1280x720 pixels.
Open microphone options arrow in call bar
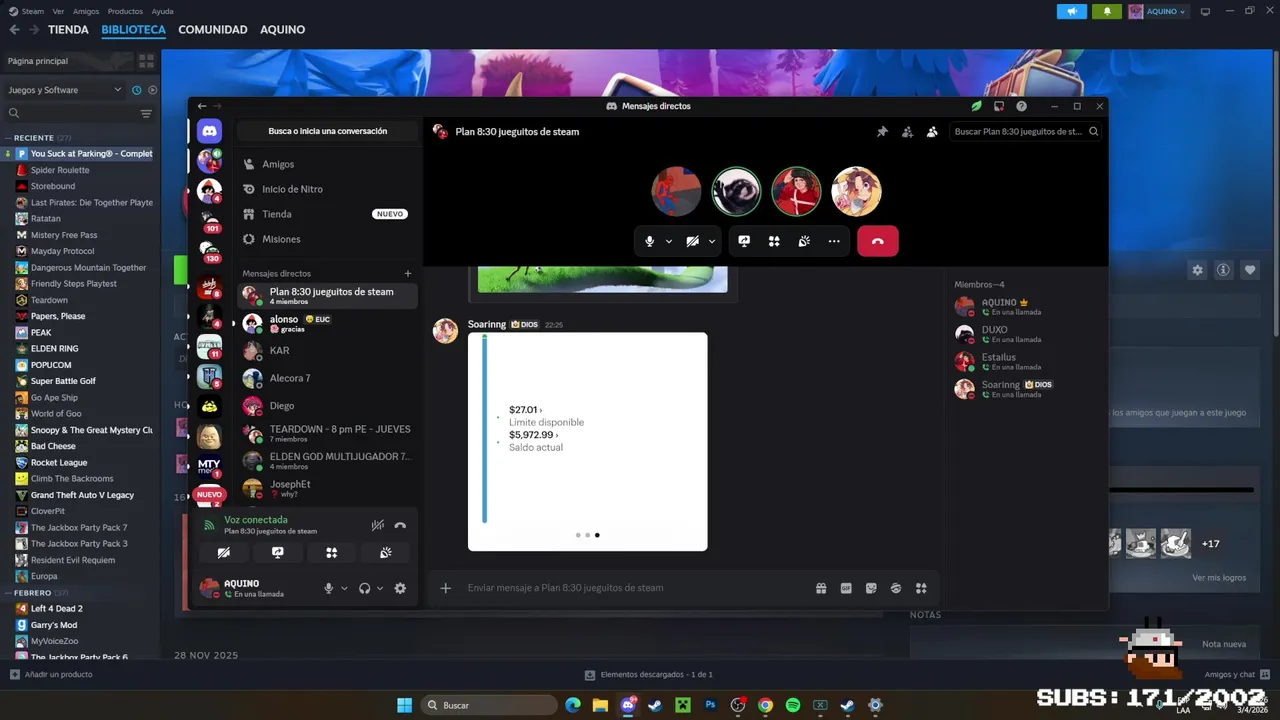pos(669,241)
